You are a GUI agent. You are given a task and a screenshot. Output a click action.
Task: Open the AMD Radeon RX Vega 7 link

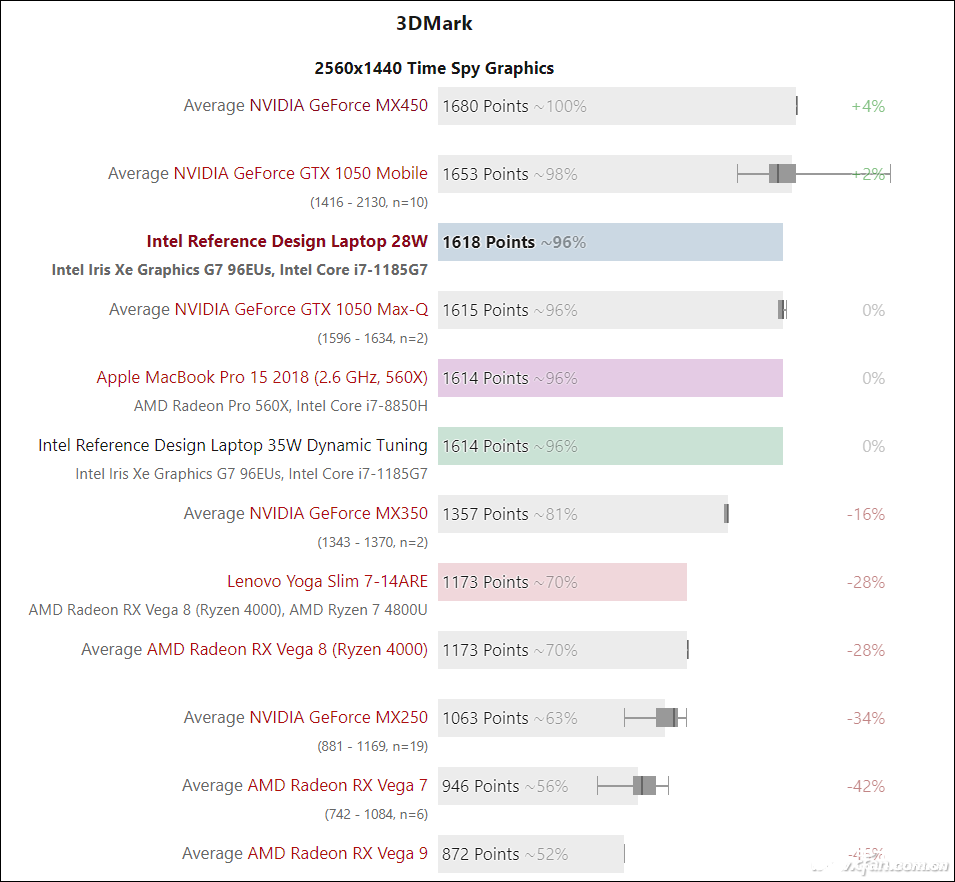pos(337,786)
